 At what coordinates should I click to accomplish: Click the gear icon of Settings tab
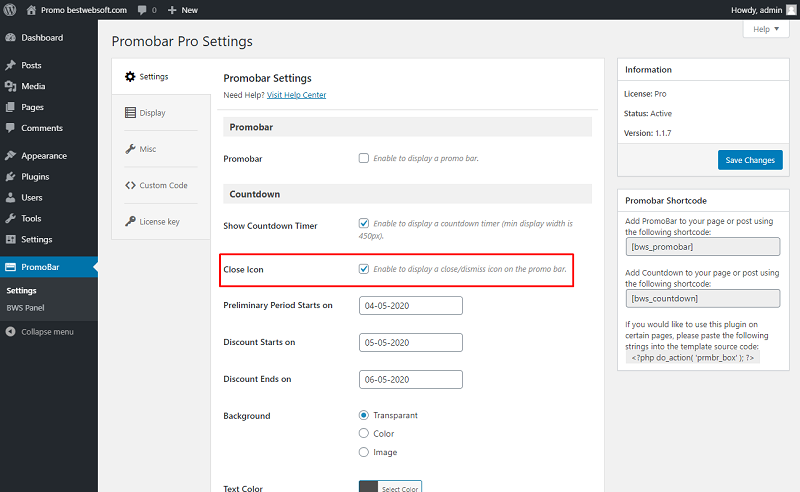point(130,77)
